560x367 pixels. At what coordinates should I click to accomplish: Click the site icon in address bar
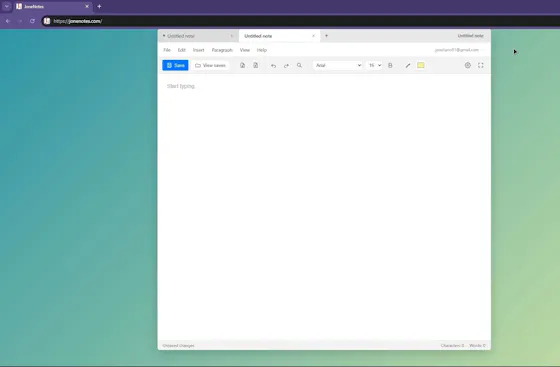47,21
